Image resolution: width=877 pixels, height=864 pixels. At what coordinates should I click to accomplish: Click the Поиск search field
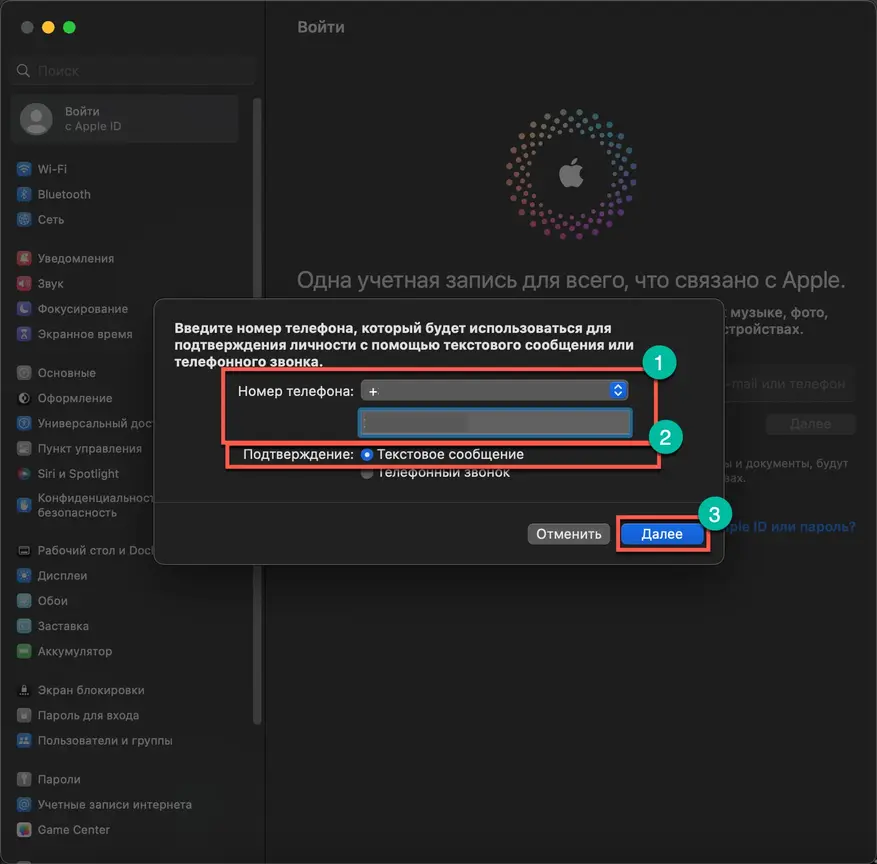coord(133,70)
